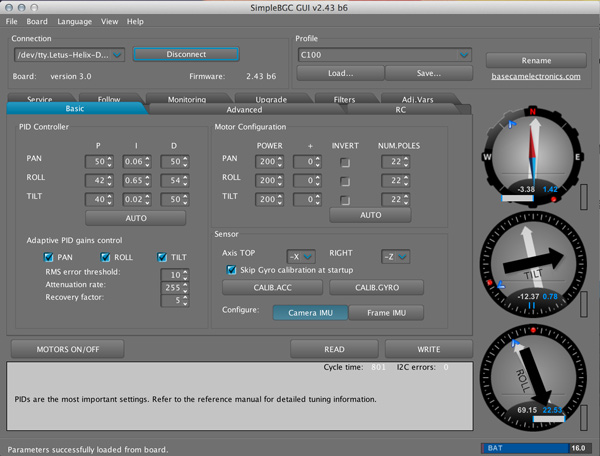Adjust the RMS error threshold stepper
600x456 pixels.
[x=184, y=272]
